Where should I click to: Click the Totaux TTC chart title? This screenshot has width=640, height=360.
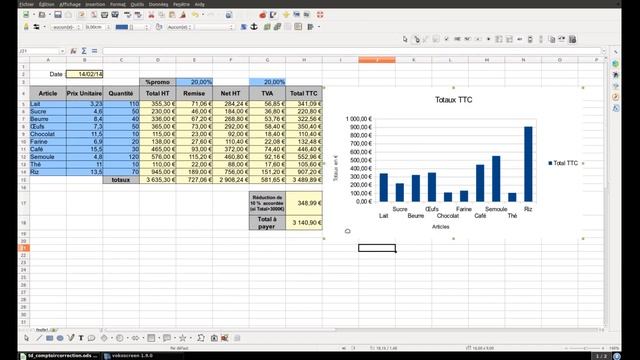[453, 100]
